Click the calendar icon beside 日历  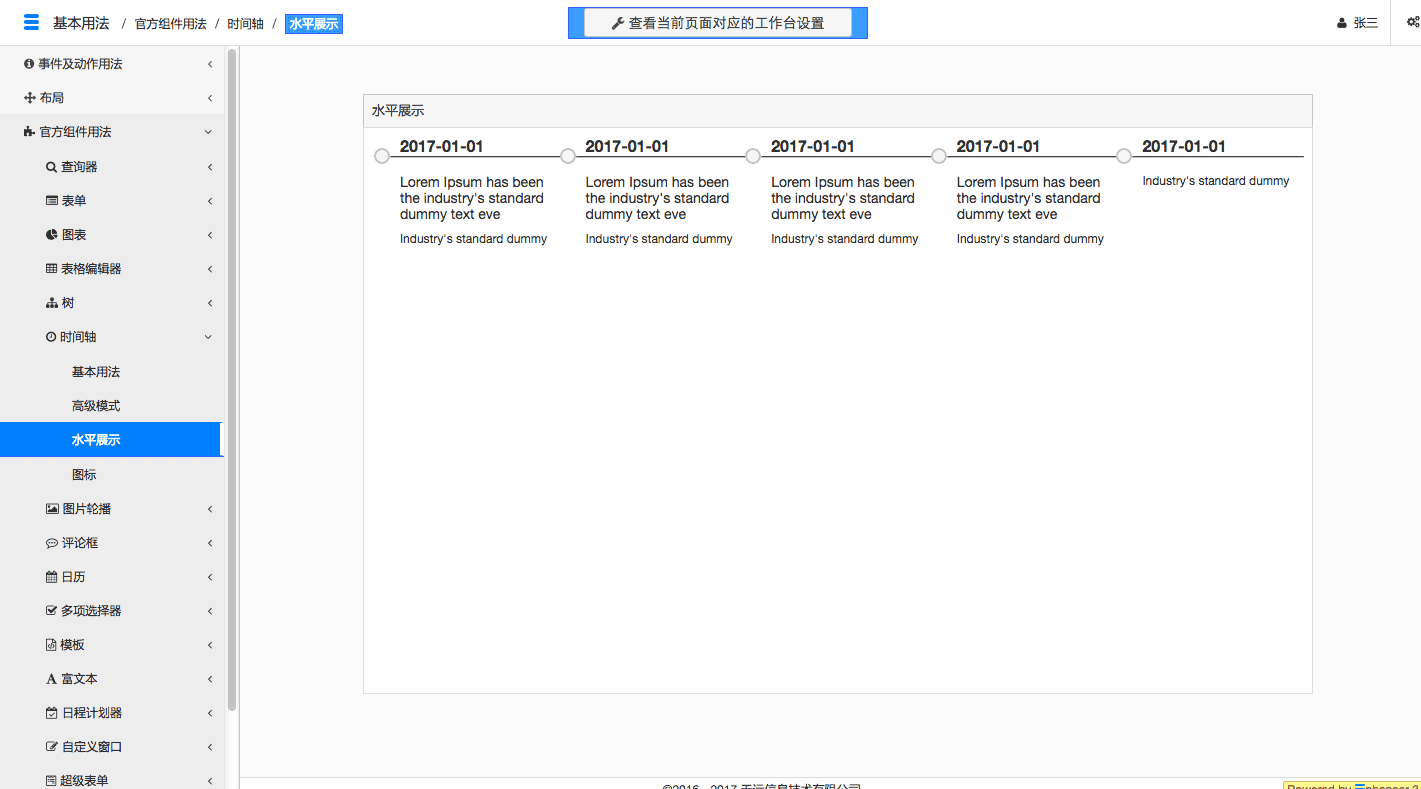(51, 577)
